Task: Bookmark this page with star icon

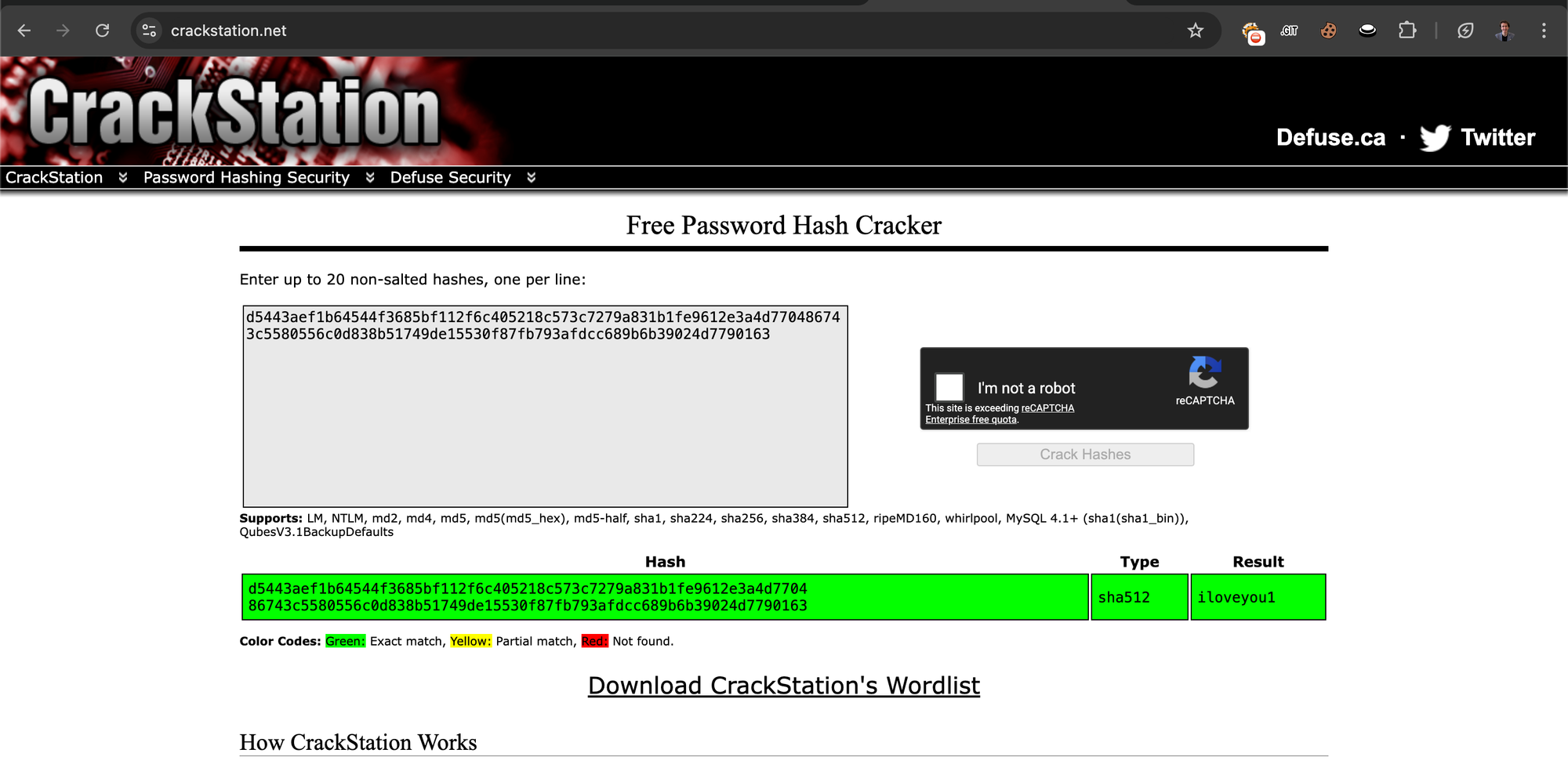Action: pyautogui.click(x=1195, y=31)
